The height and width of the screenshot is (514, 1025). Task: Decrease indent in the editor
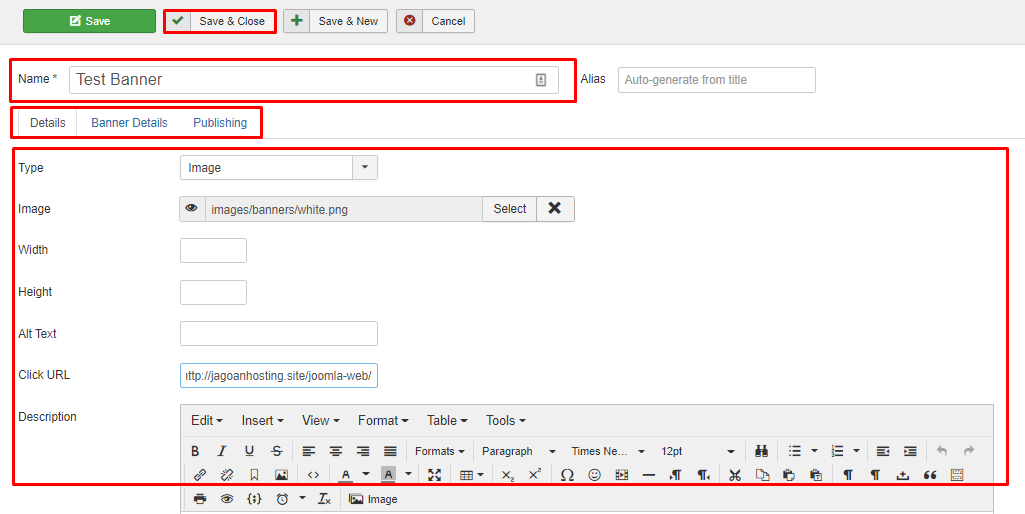tap(883, 451)
